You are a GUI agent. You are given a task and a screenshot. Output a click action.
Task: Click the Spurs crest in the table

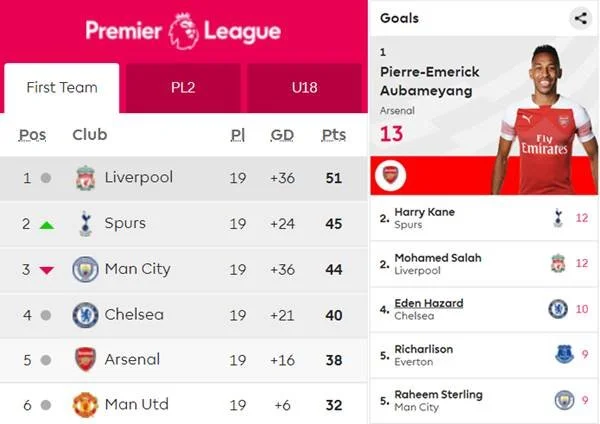85,223
